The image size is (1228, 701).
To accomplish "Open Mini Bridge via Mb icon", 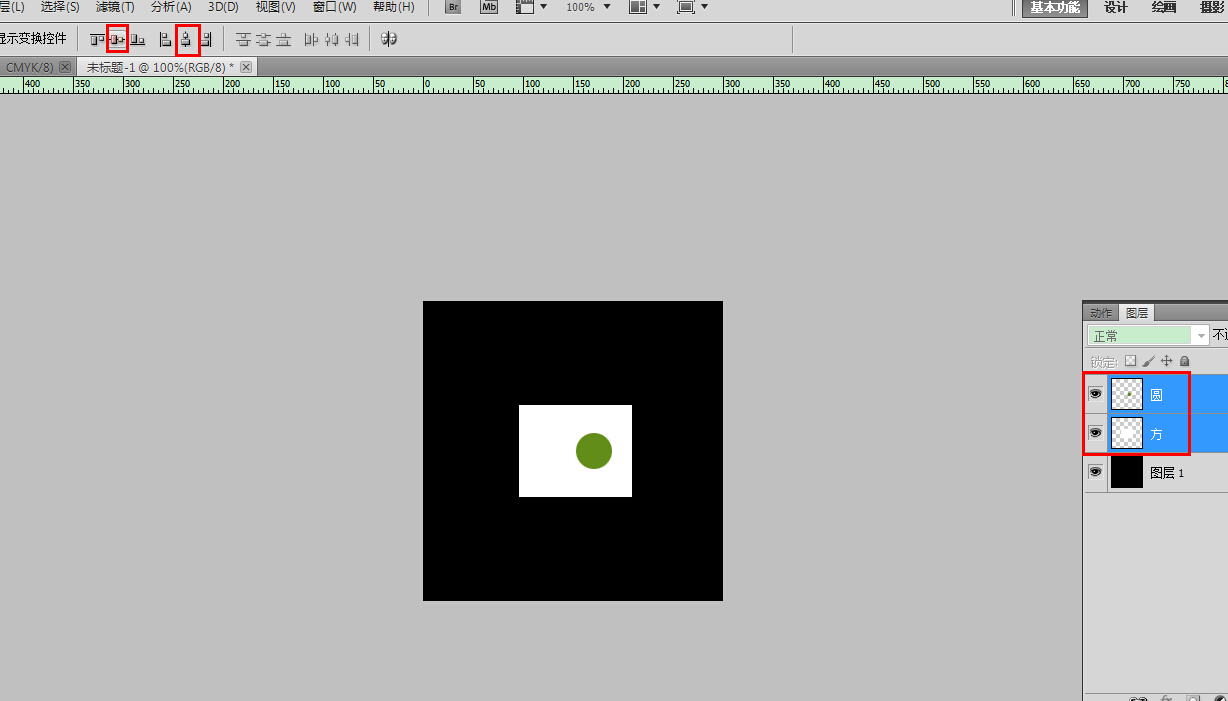I will pyautogui.click(x=489, y=7).
